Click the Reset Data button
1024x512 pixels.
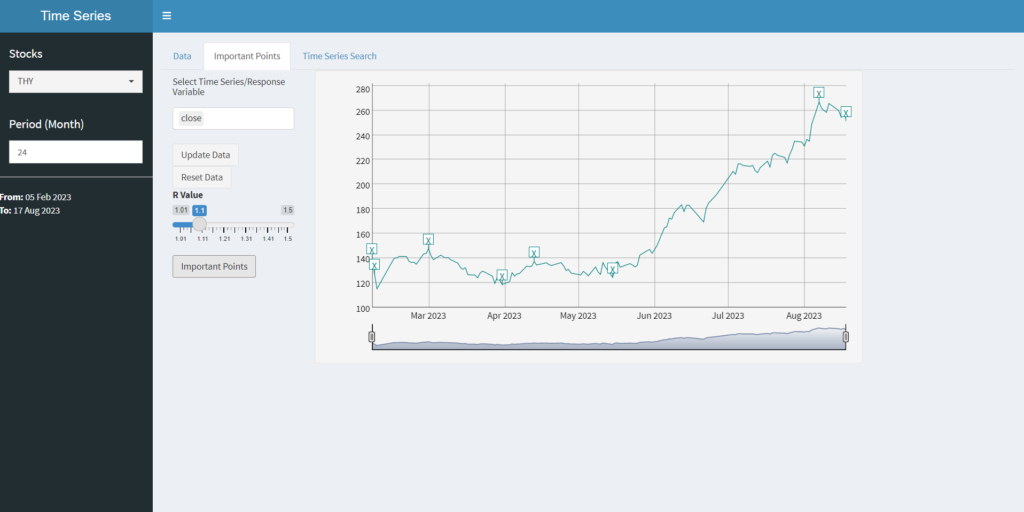[202, 177]
